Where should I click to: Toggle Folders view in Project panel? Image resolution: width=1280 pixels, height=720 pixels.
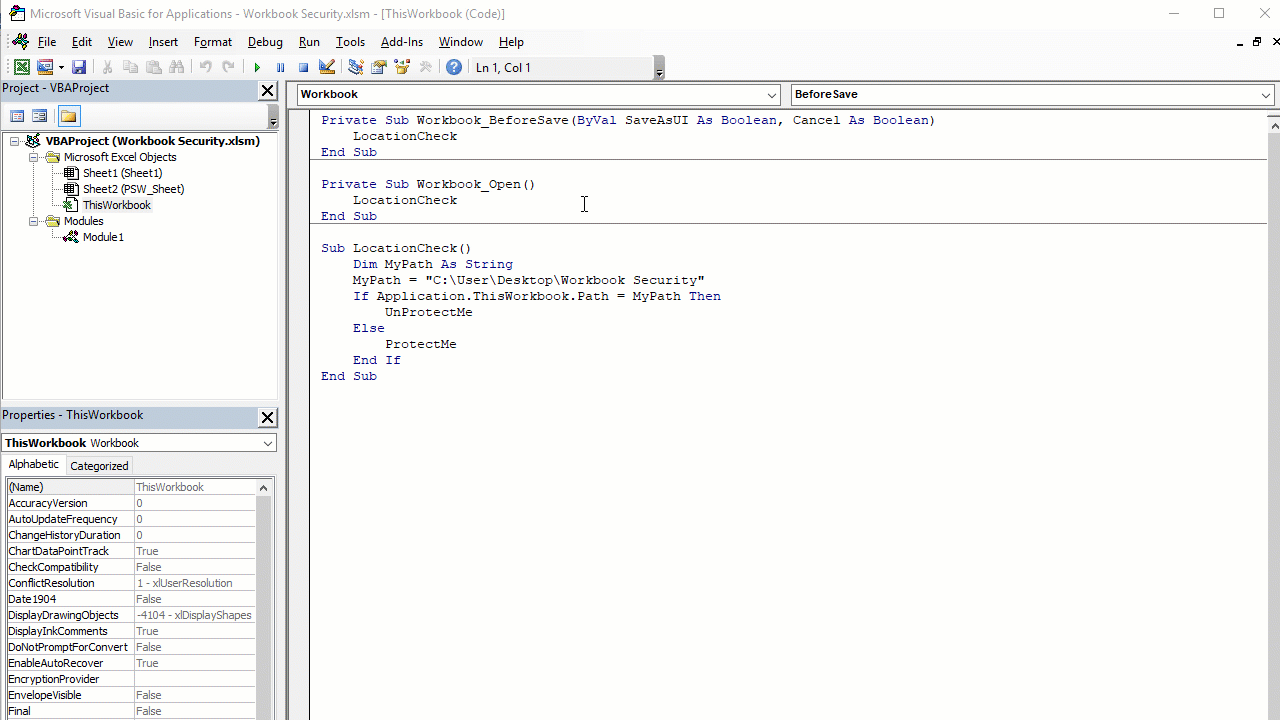pyautogui.click(x=68, y=116)
